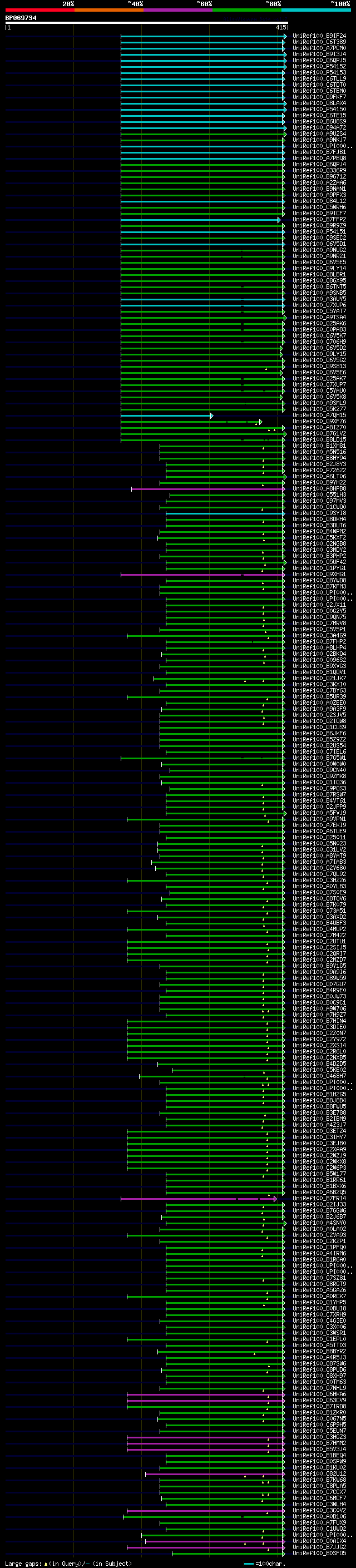Open the UniRef100_P54153 hit
This screenshot has height=1568, width=356.
click(319, 72)
